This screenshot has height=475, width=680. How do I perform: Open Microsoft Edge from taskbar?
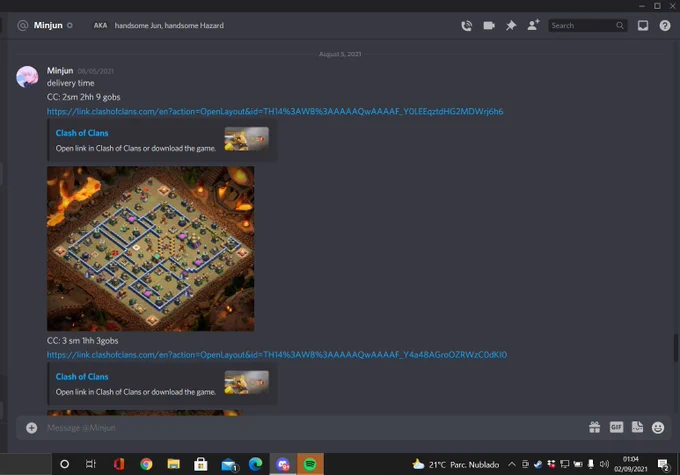click(255, 464)
